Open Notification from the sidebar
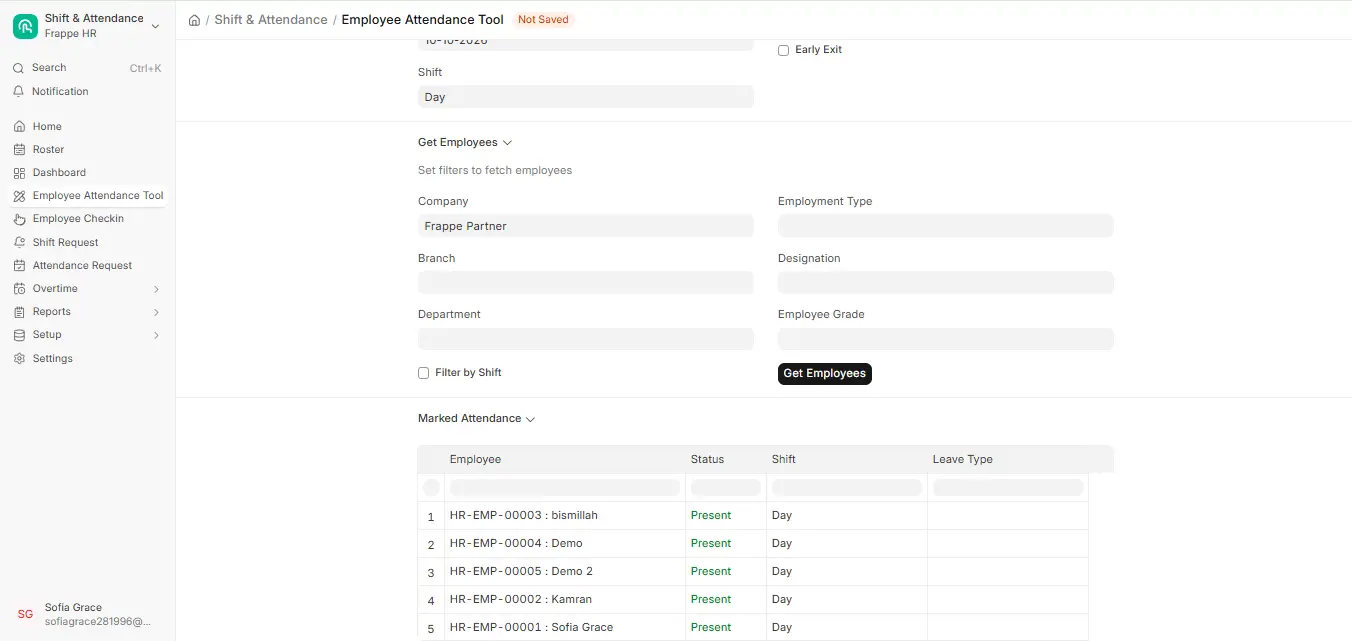The height and width of the screenshot is (641, 1352). click(x=60, y=92)
